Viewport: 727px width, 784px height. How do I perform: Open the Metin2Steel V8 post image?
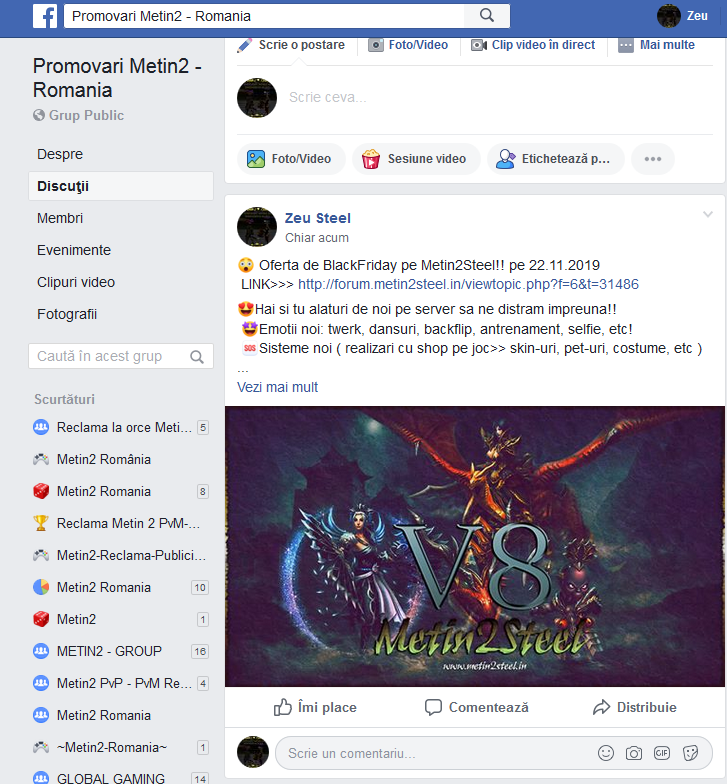[474, 546]
